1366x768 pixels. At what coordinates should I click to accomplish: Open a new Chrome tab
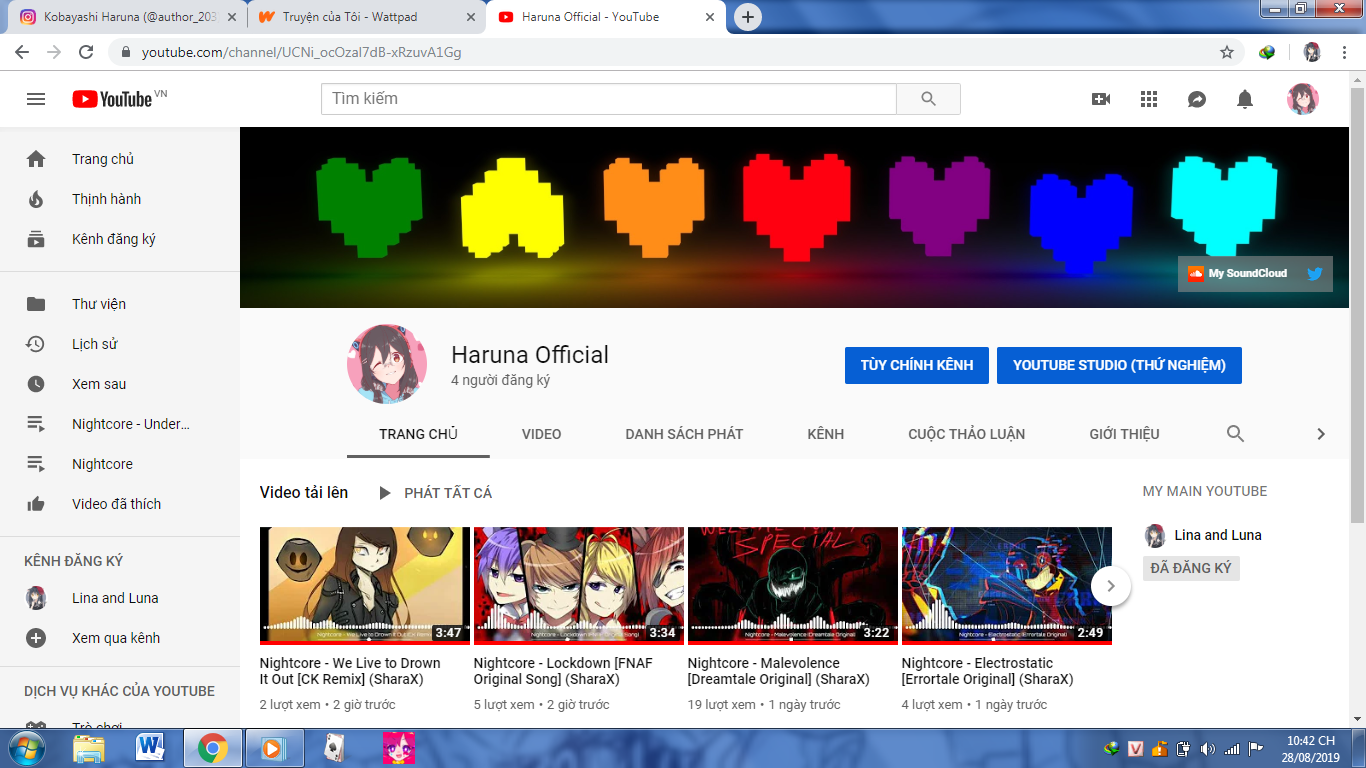747,17
